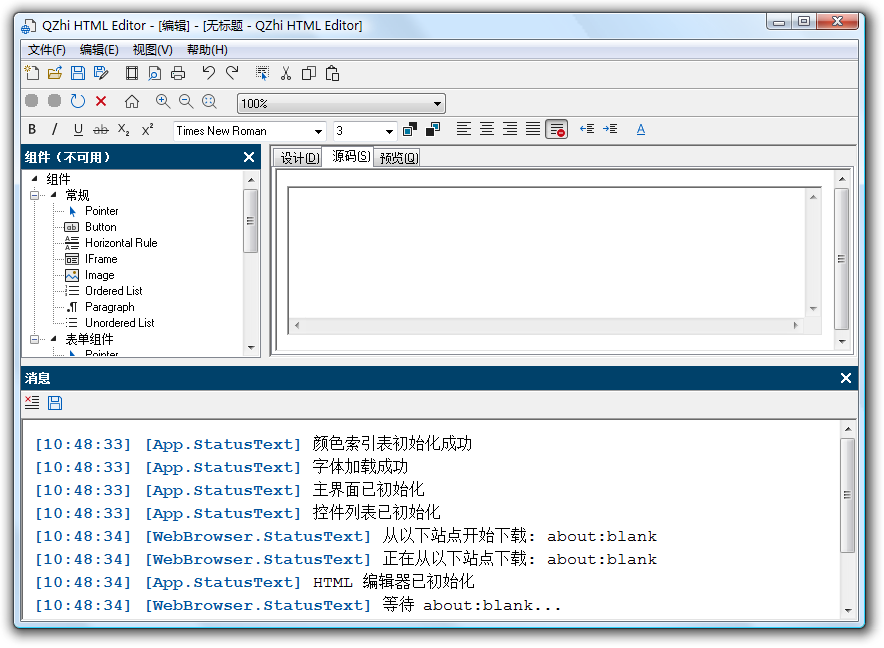Open the 编辑(E) menu
This screenshot has width=884, height=648.
coord(99,50)
